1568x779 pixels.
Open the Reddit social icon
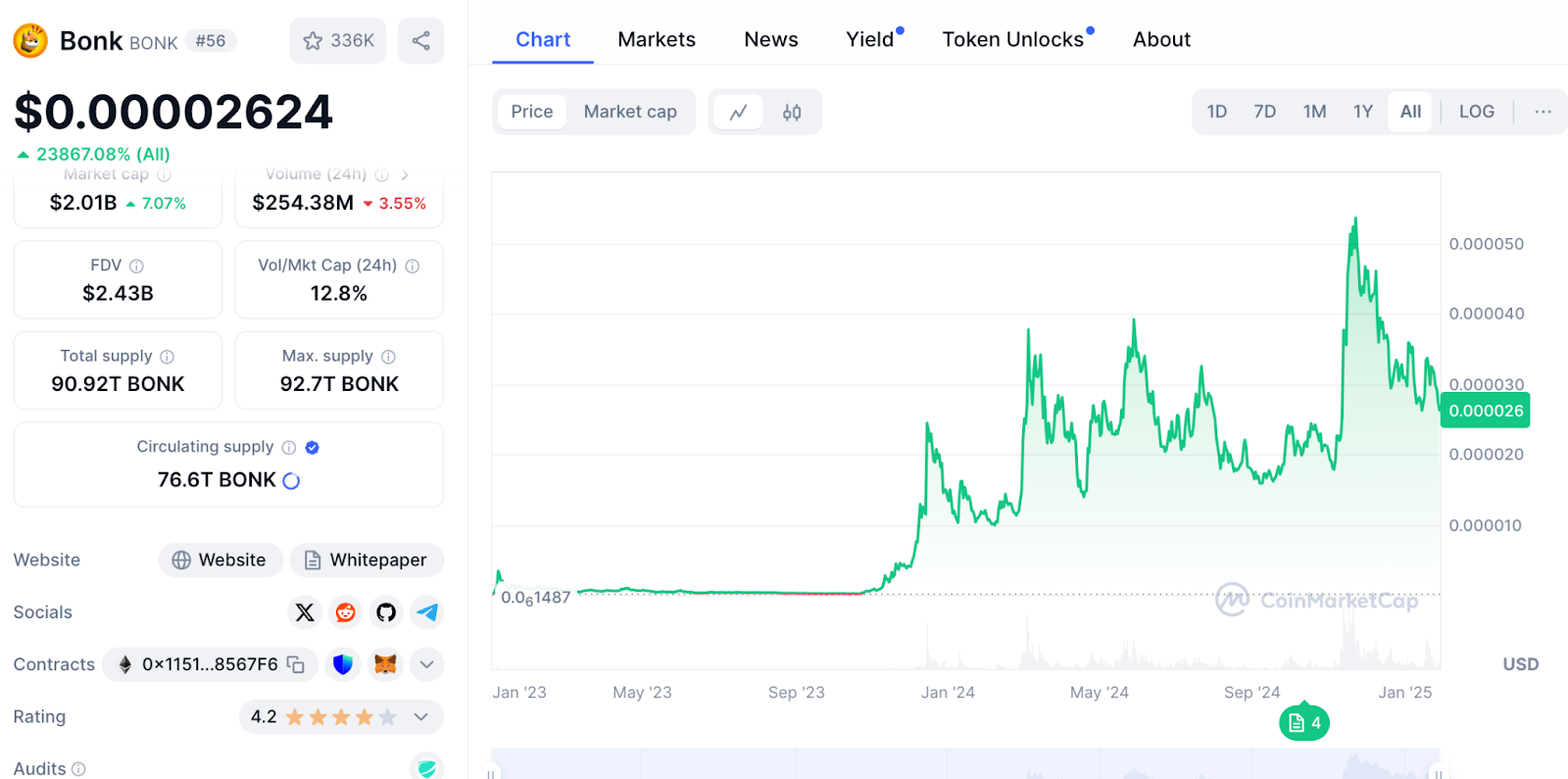coord(346,612)
